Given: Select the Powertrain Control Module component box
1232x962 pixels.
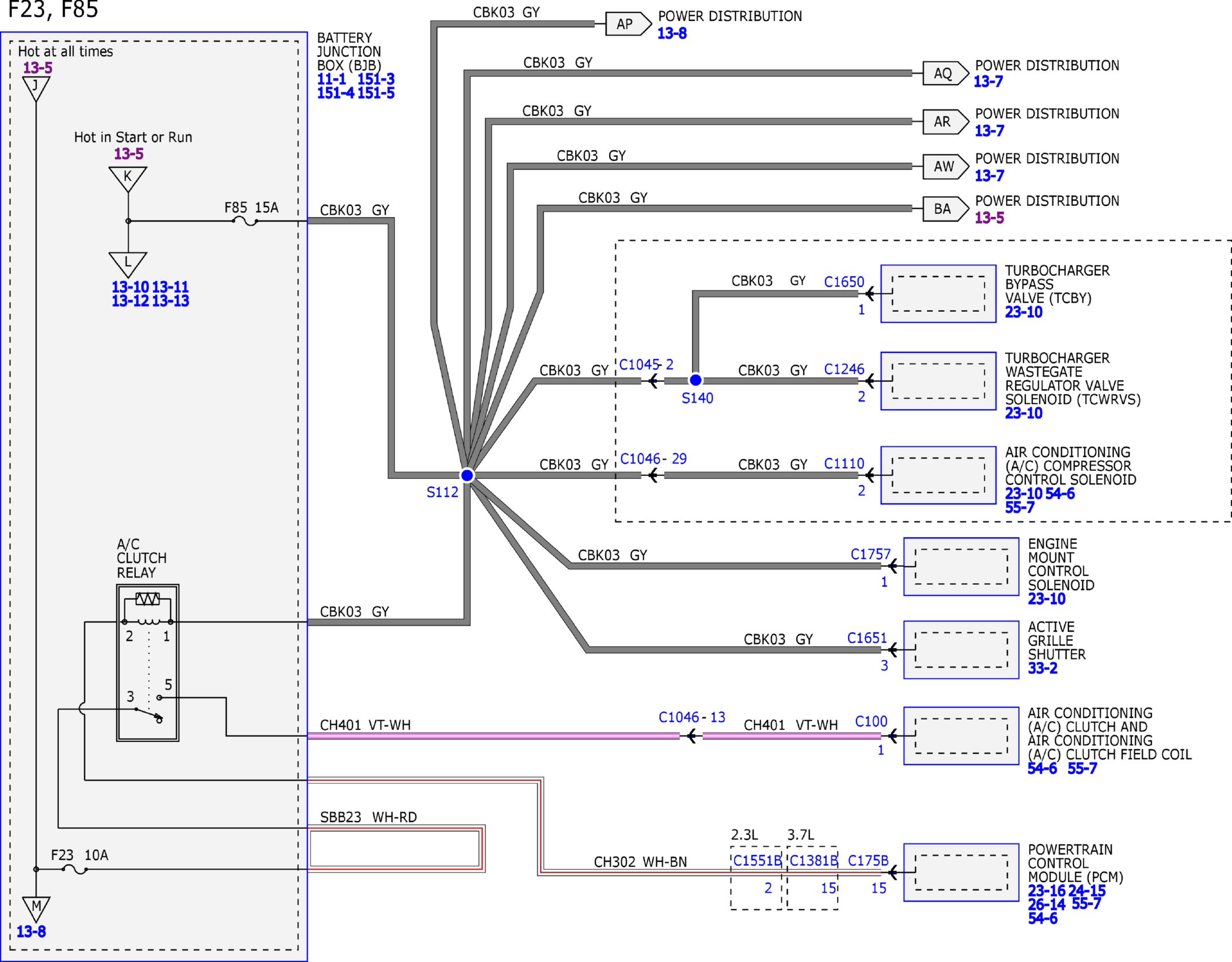Looking at the screenshot, I should click(961, 872).
